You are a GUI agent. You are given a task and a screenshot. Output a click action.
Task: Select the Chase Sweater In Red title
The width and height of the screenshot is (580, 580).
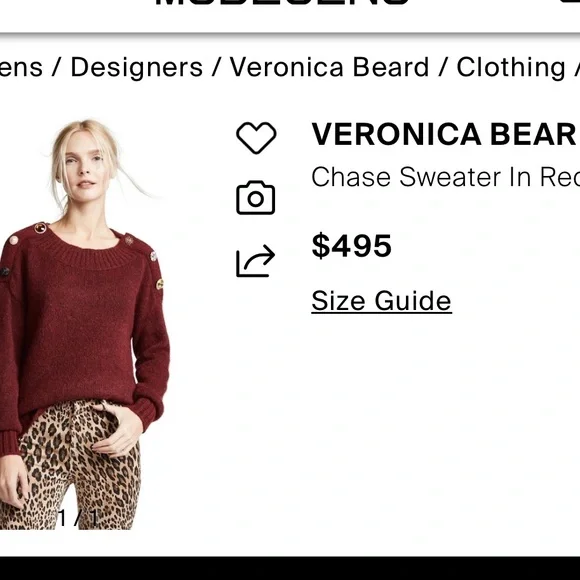445,177
